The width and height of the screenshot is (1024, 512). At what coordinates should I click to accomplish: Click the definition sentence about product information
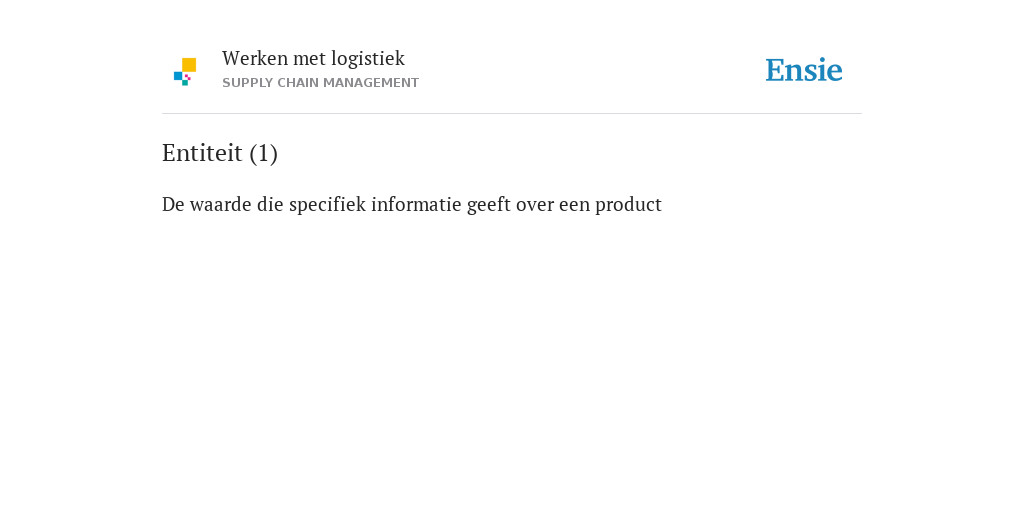coord(412,205)
